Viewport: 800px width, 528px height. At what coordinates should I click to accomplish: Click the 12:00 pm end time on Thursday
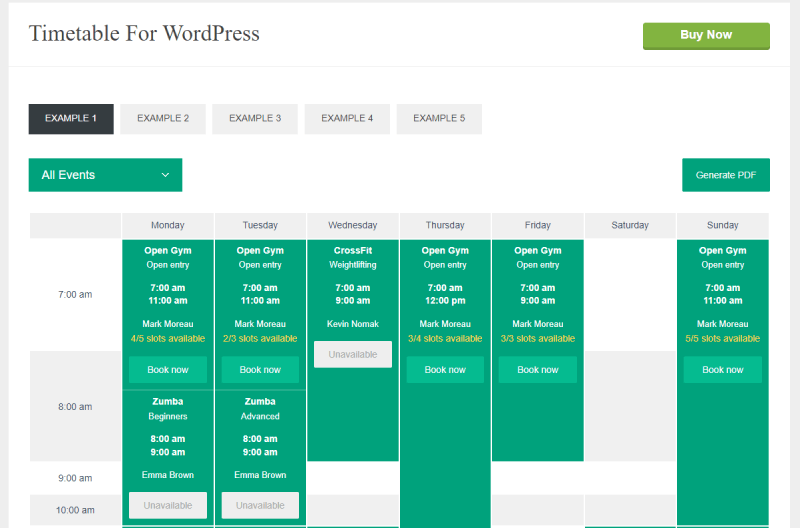click(x=445, y=300)
